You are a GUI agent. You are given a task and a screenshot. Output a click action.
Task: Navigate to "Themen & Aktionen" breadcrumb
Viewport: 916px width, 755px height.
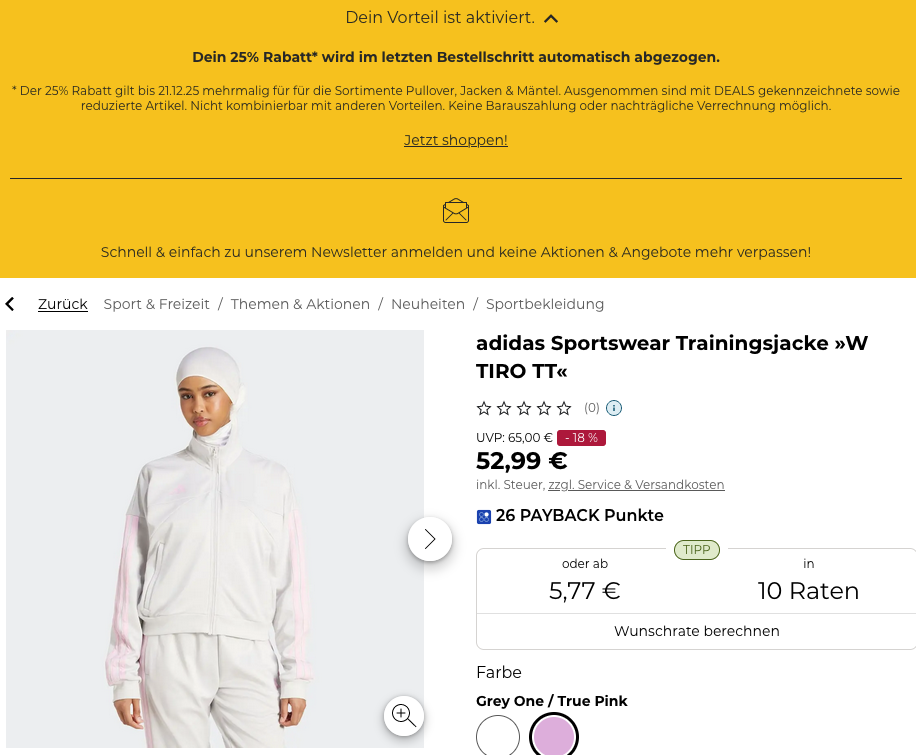[x=300, y=304]
